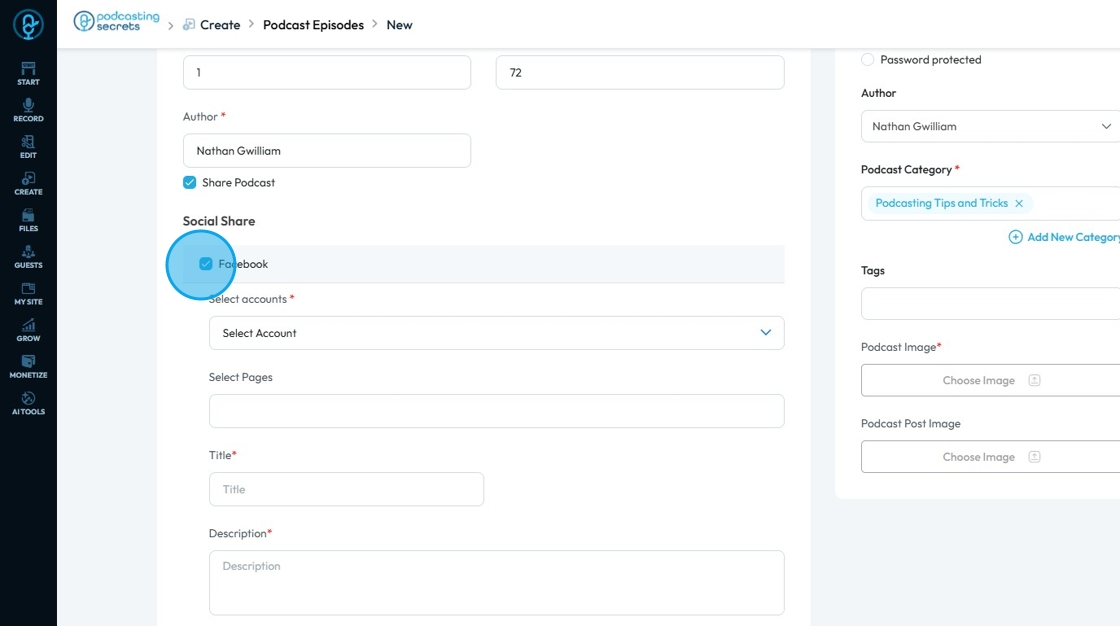This screenshot has height=626, width=1120.
Task: Open AI Tools in sidebar
Action: pyautogui.click(x=28, y=403)
